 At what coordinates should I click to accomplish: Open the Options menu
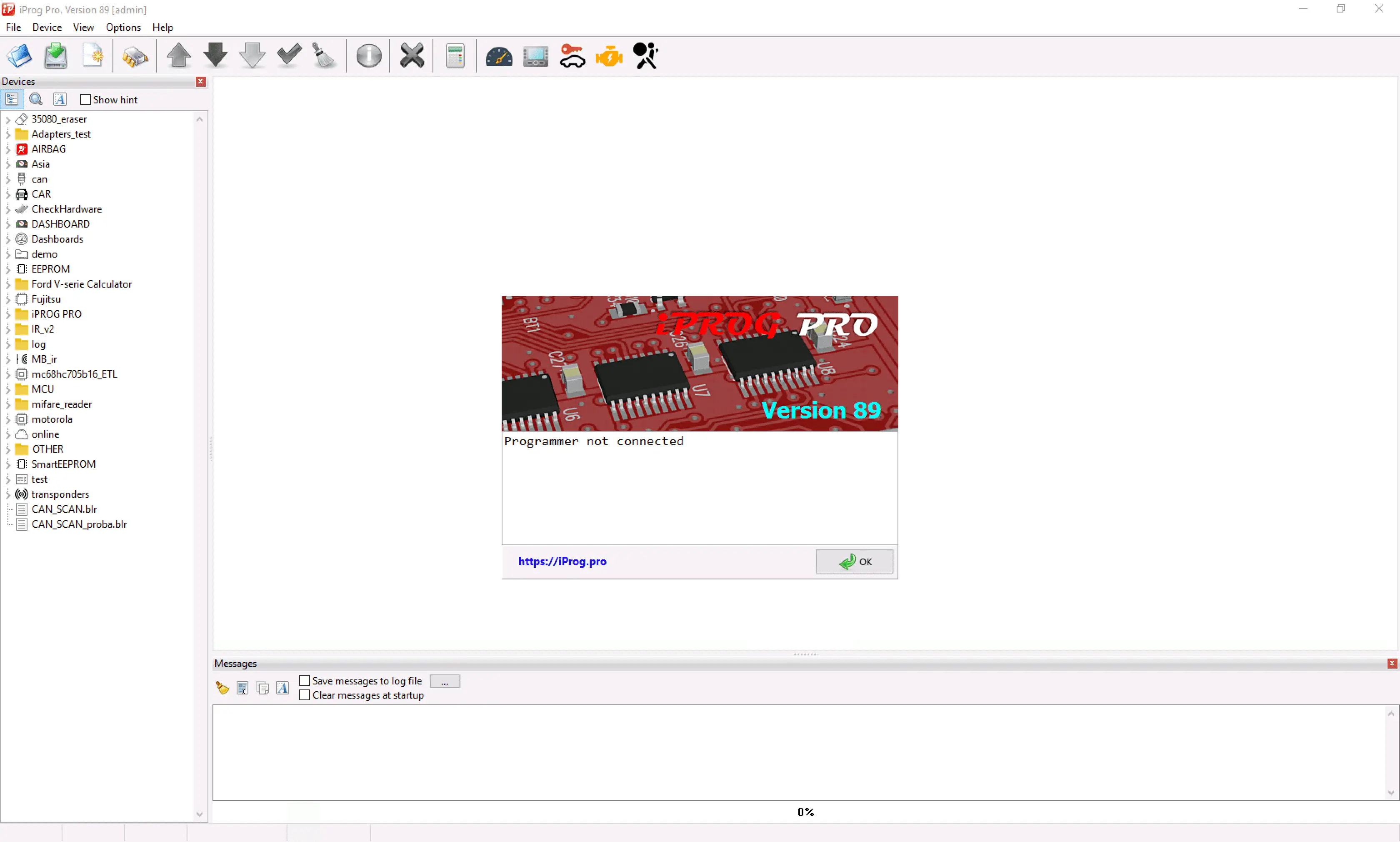pyautogui.click(x=123, y=27)
